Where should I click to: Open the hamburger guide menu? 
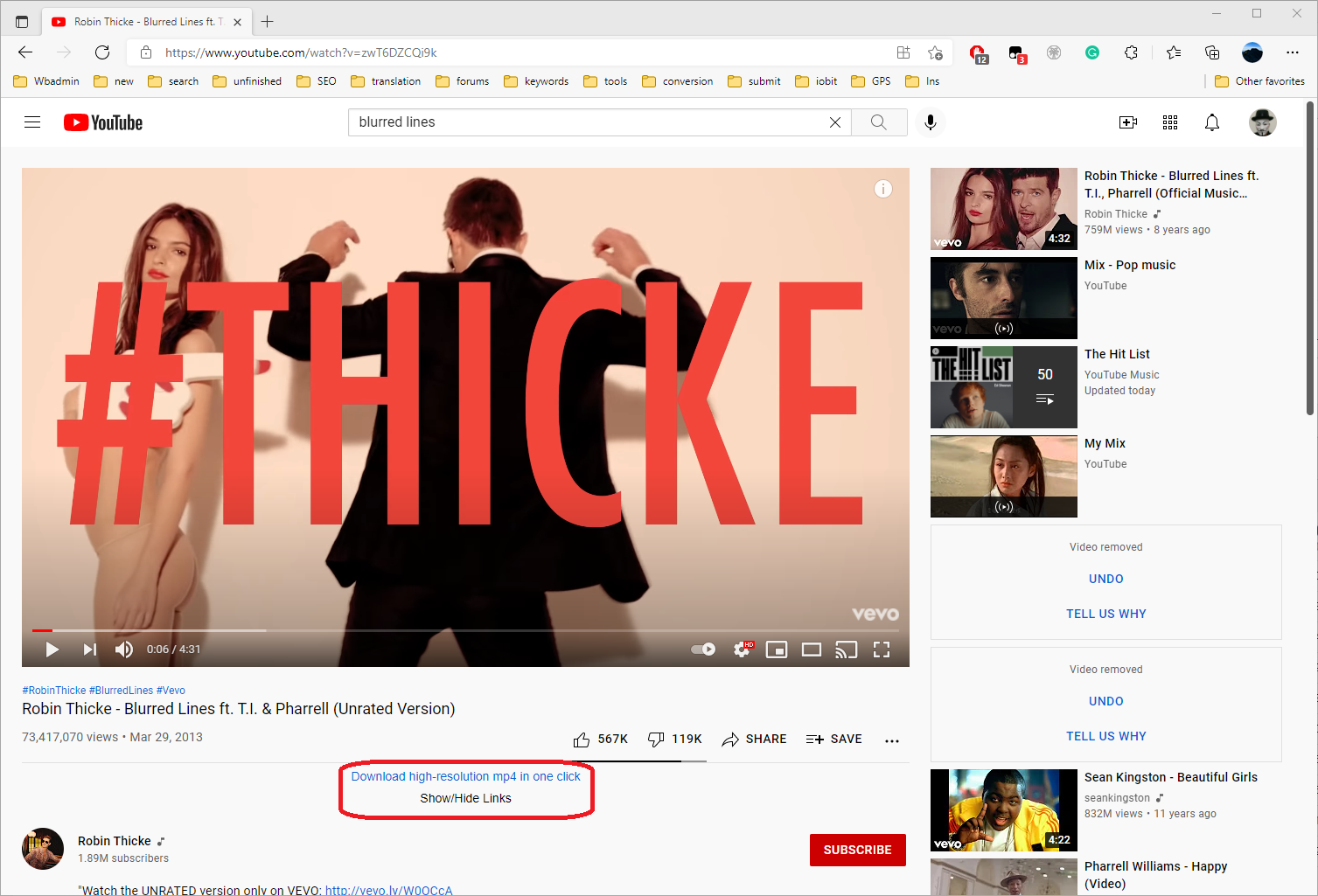[32, 122]
